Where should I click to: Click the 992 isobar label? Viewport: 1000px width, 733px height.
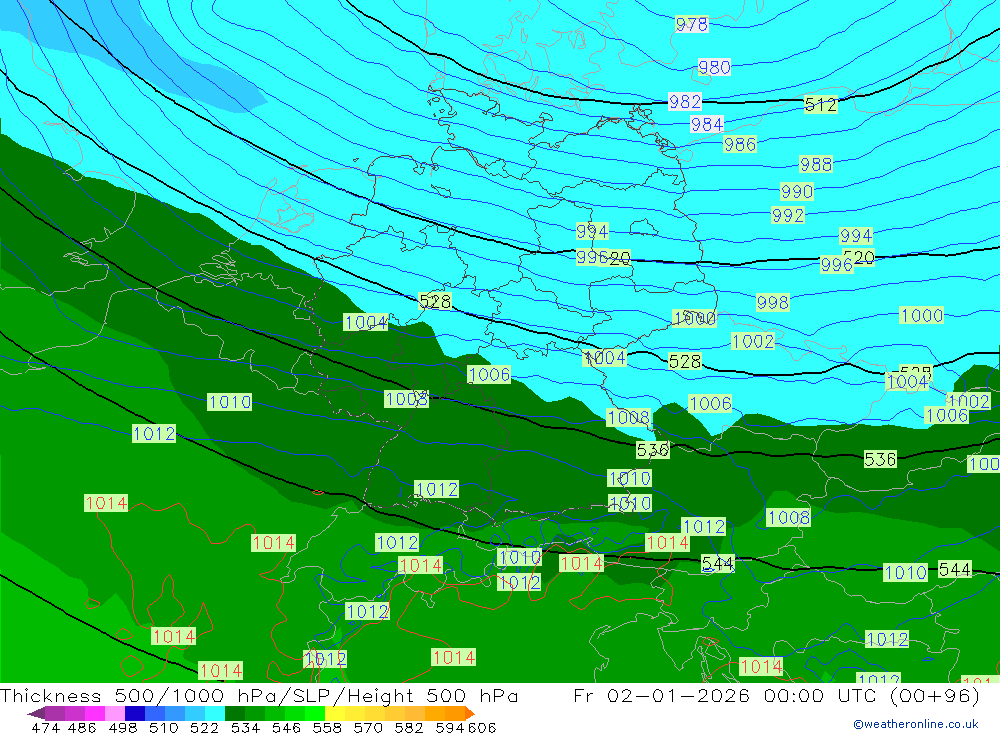[x=788, y=215]
